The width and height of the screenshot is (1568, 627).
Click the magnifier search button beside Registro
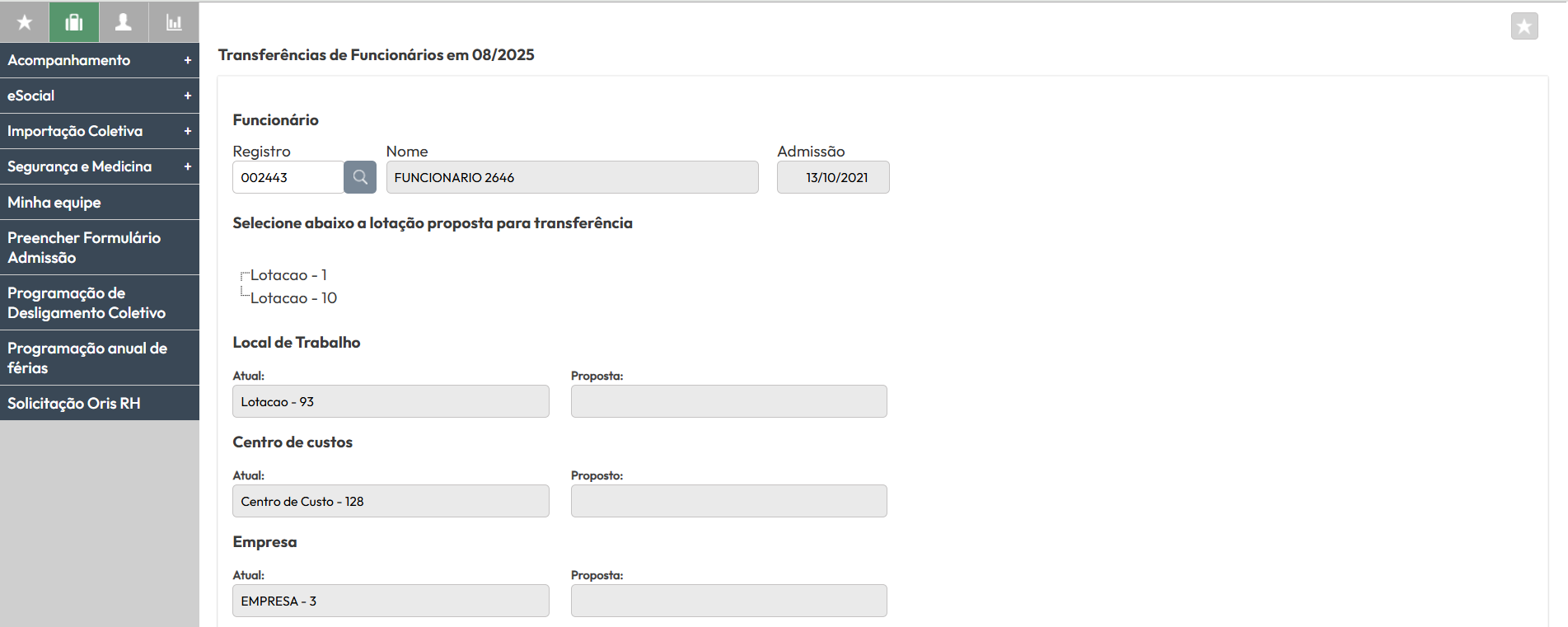click(360, 177)
